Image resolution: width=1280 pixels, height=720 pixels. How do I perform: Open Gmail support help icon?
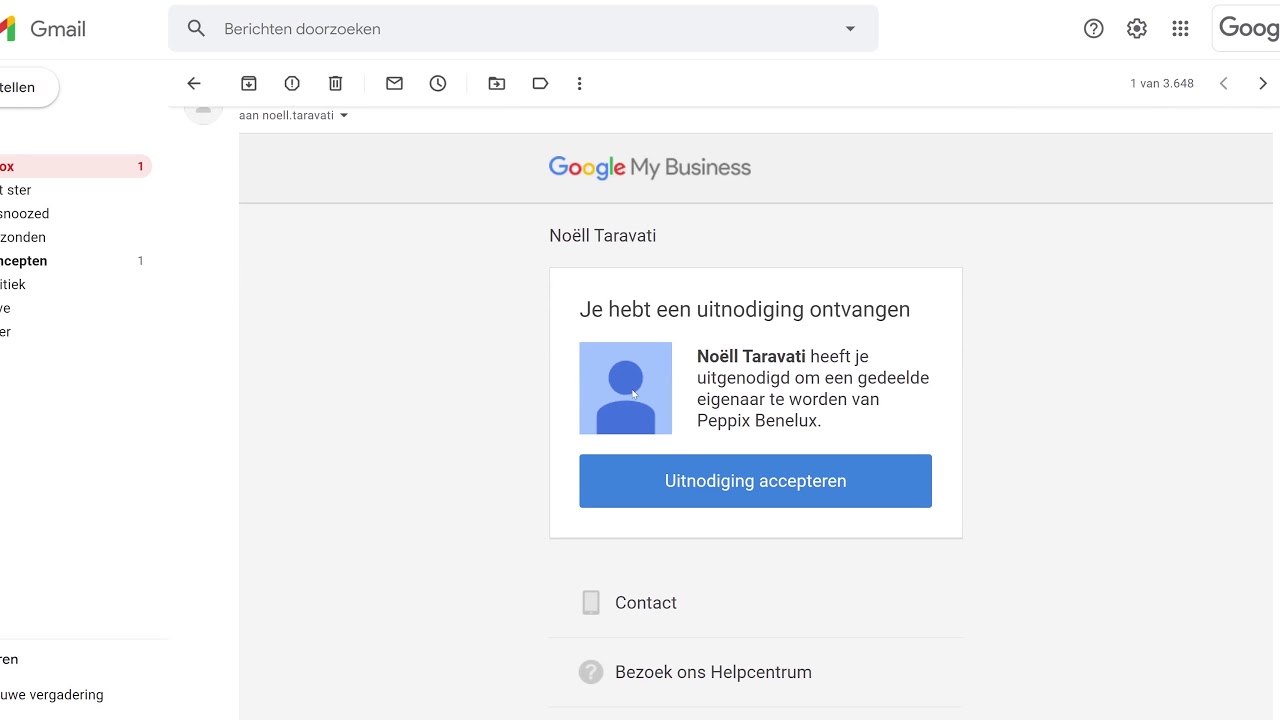coord(1094,29)
